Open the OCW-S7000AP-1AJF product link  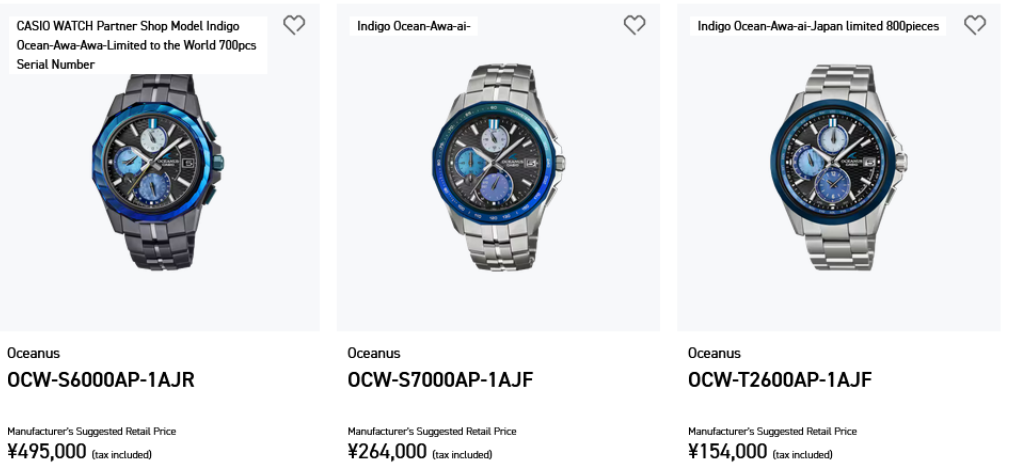(x=440, y=380)
